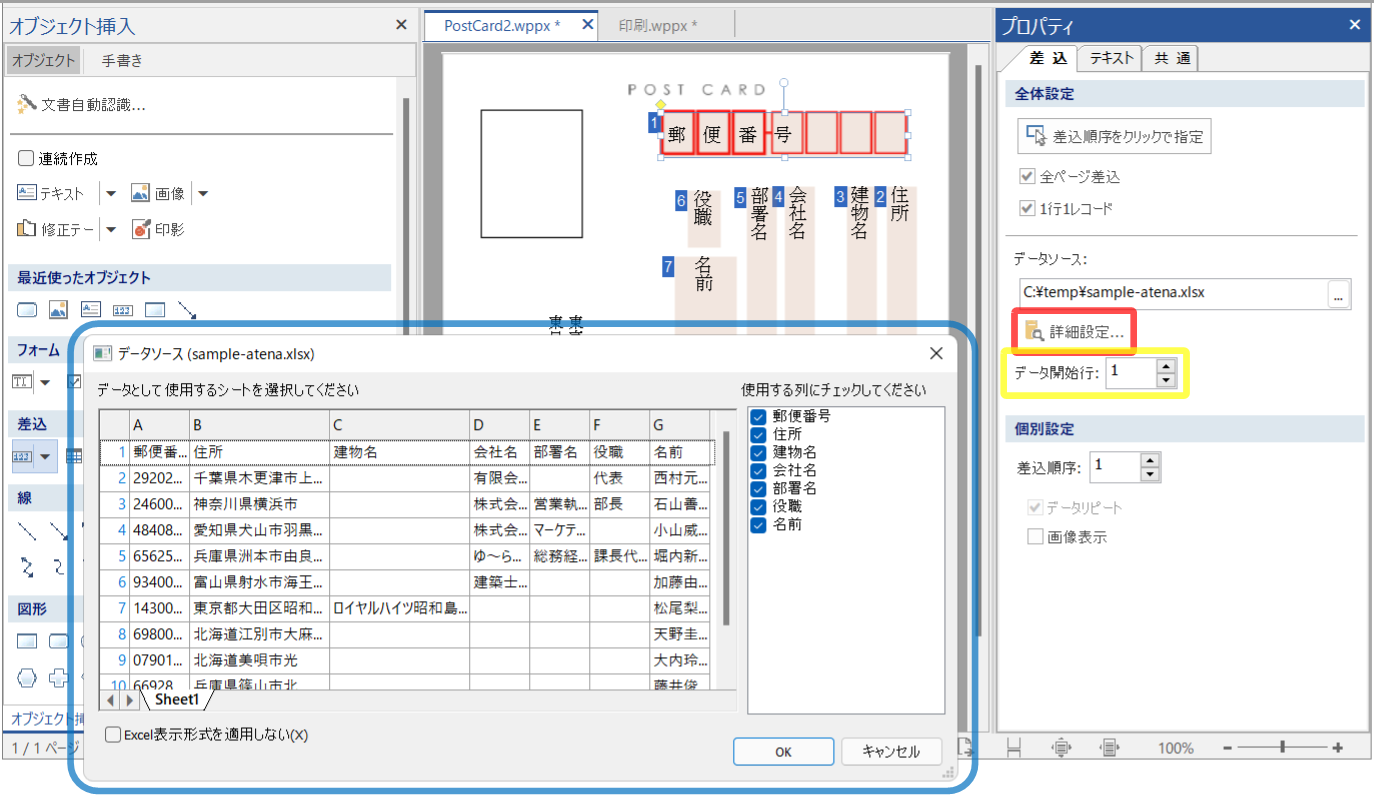Viewport: 1374px width, 799px height.
Task: Click 差込順序をクリックで指定 button
Action: 1114,136
